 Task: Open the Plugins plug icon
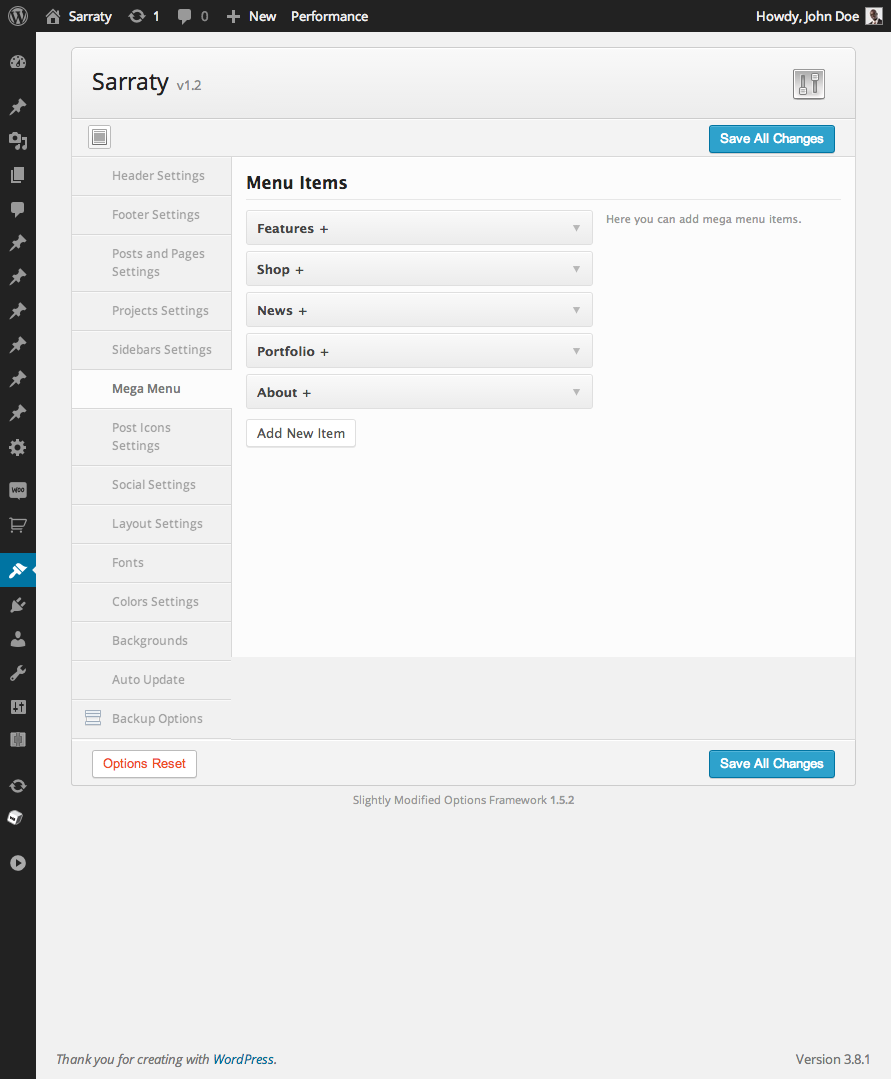pyautogui.click(x=17, y=605)
